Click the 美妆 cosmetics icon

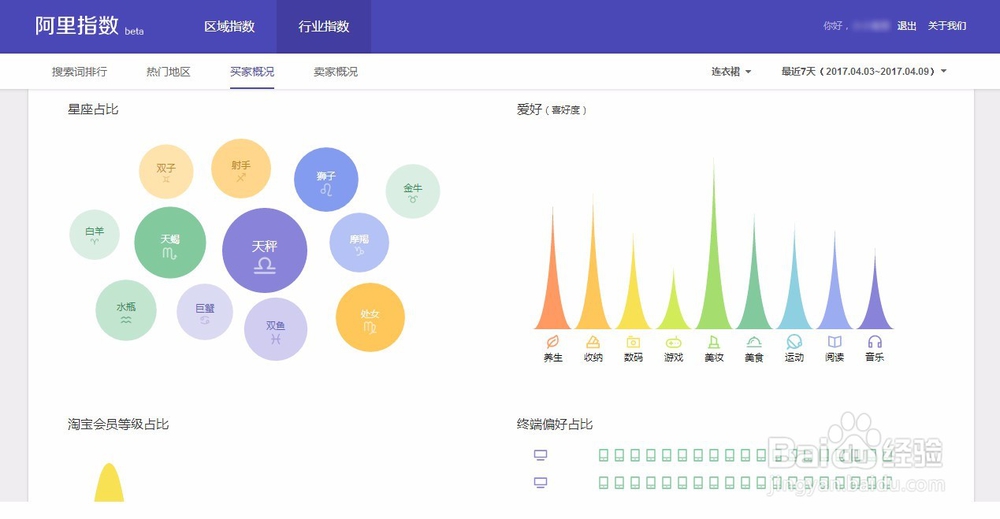click(x=714, y=342)
